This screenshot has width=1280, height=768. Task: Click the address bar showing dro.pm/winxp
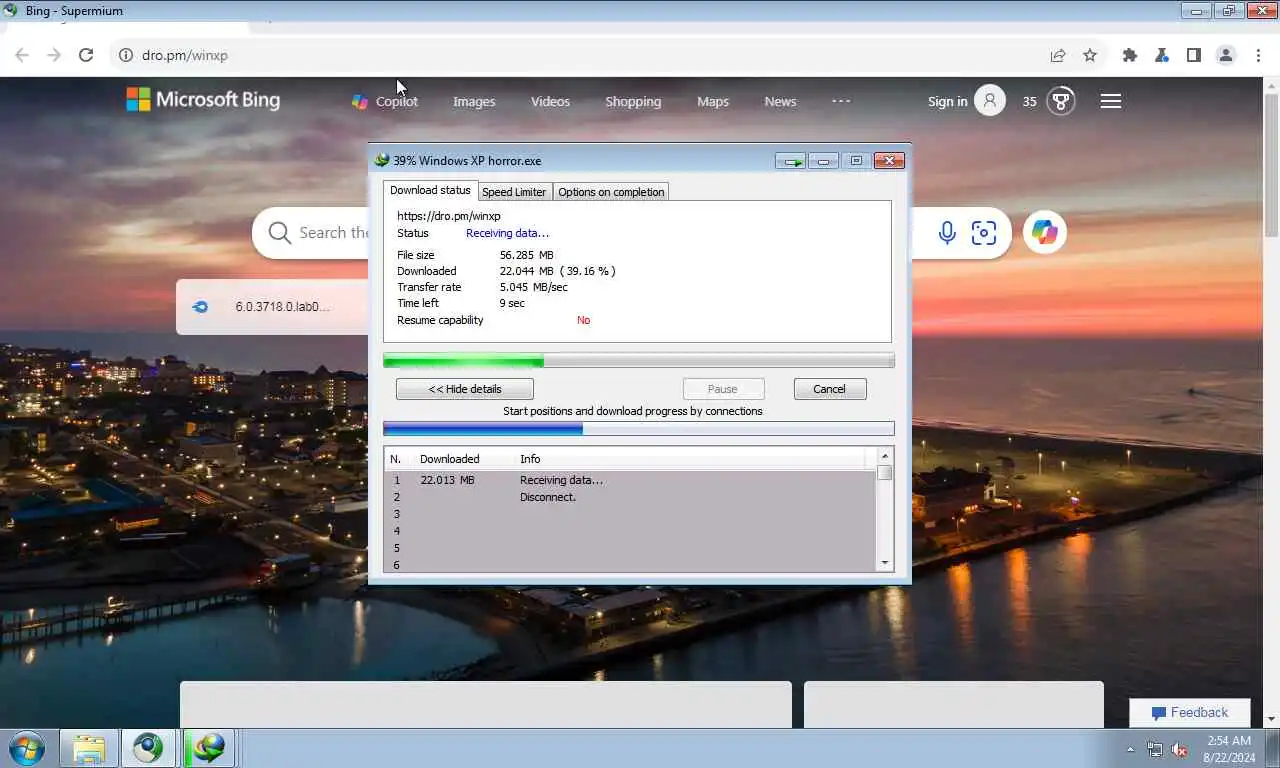tap(575, 55)
